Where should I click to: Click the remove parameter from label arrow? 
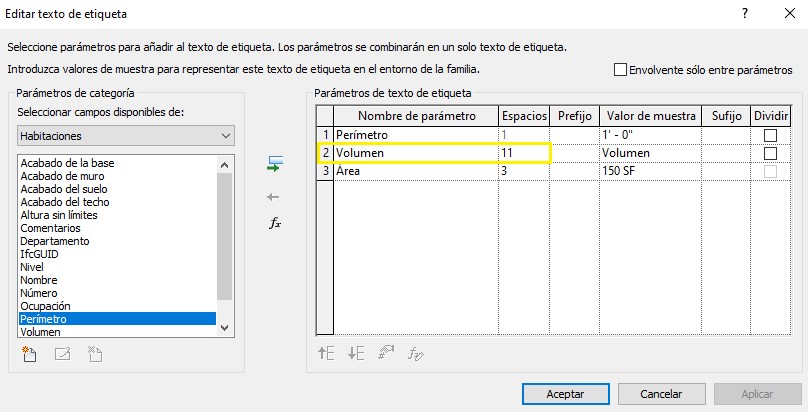coord(274,197)
